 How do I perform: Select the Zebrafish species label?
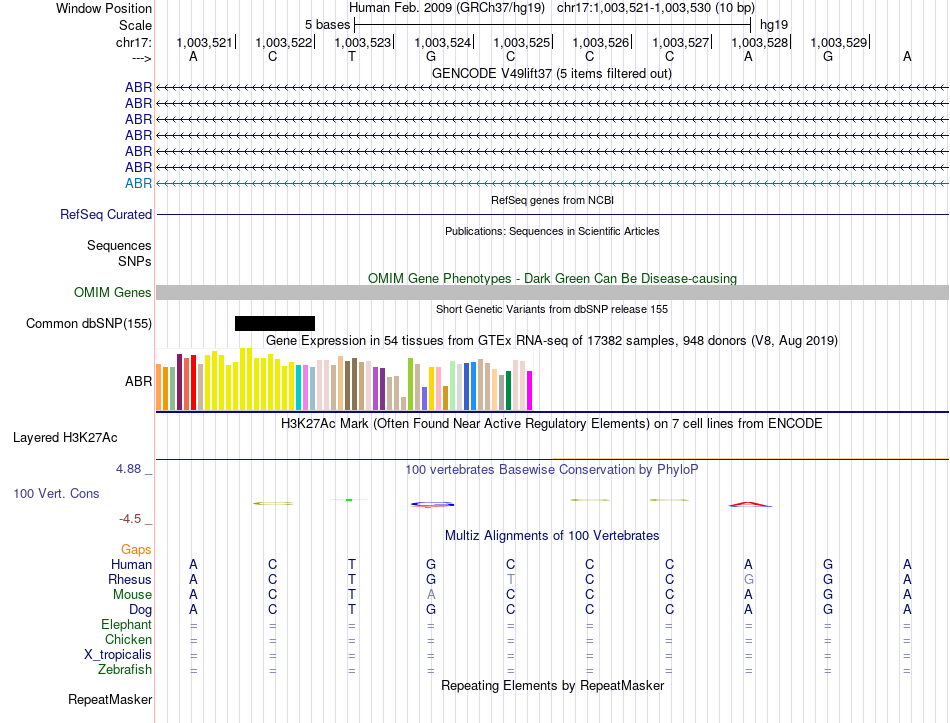[x=125, y=670]
